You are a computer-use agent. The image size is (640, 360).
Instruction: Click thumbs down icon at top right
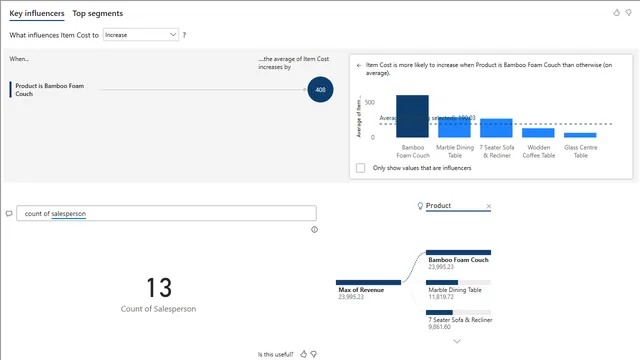pos(629,13)
